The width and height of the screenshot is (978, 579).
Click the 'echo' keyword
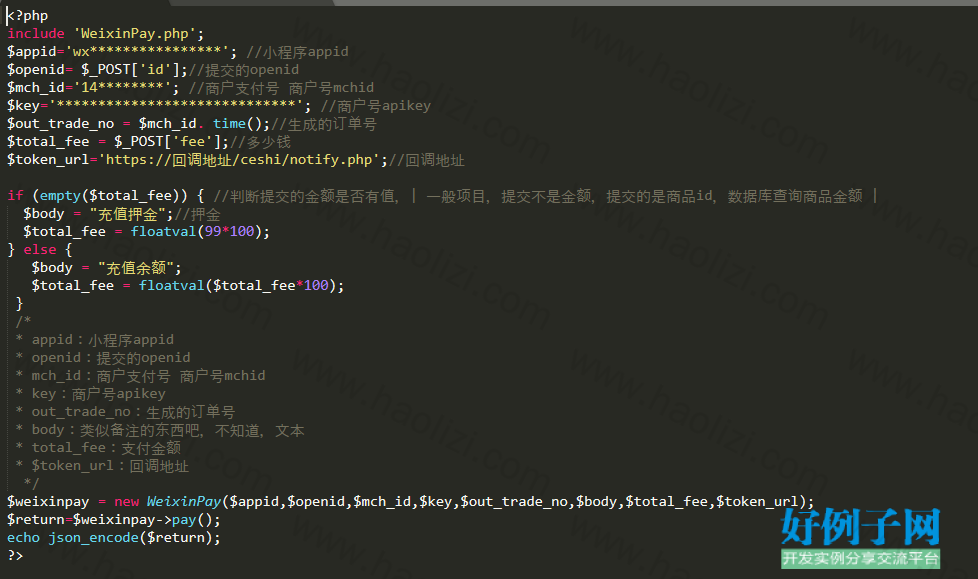(23, 538)
